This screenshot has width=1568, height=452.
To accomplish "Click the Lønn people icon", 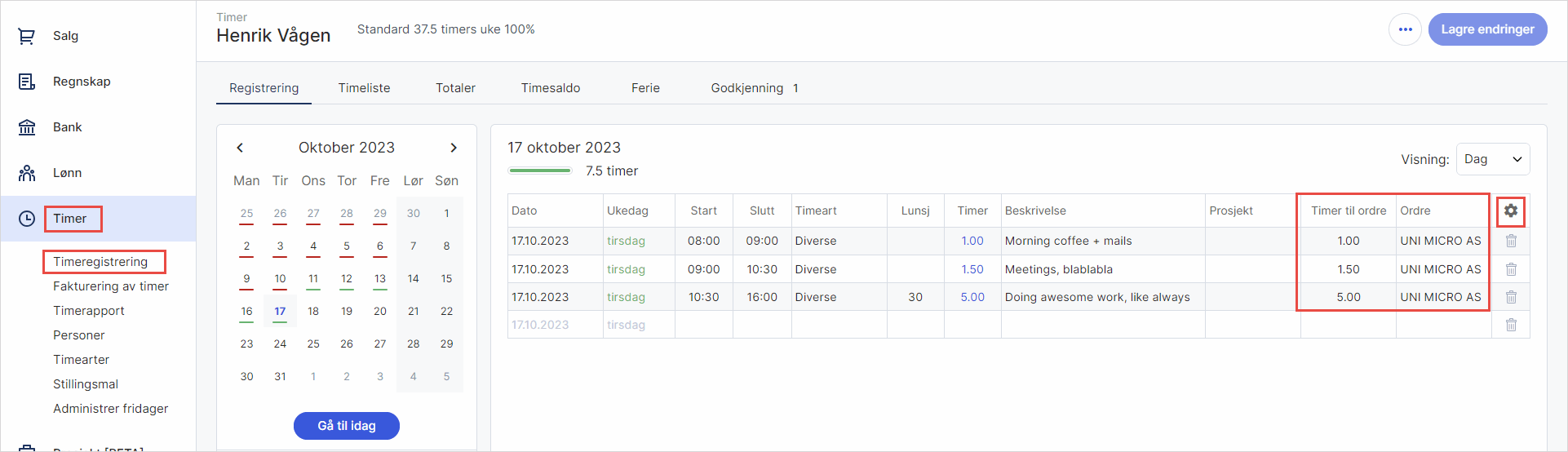I will pyautogui.click(x=27, y=173).
